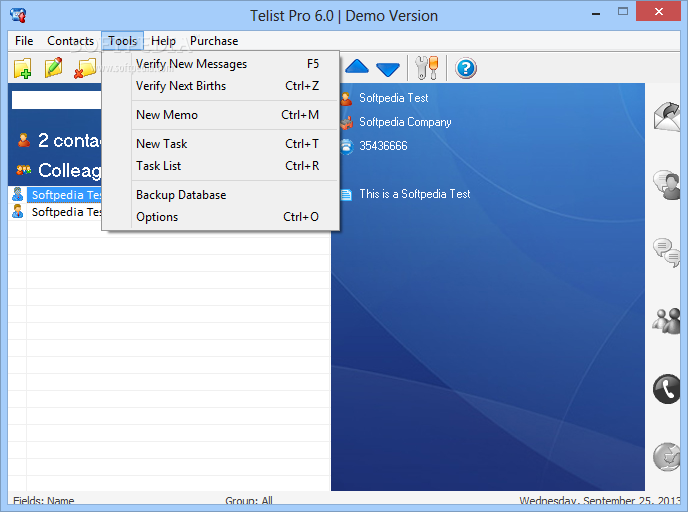Open the Help menu

point(163,41)
